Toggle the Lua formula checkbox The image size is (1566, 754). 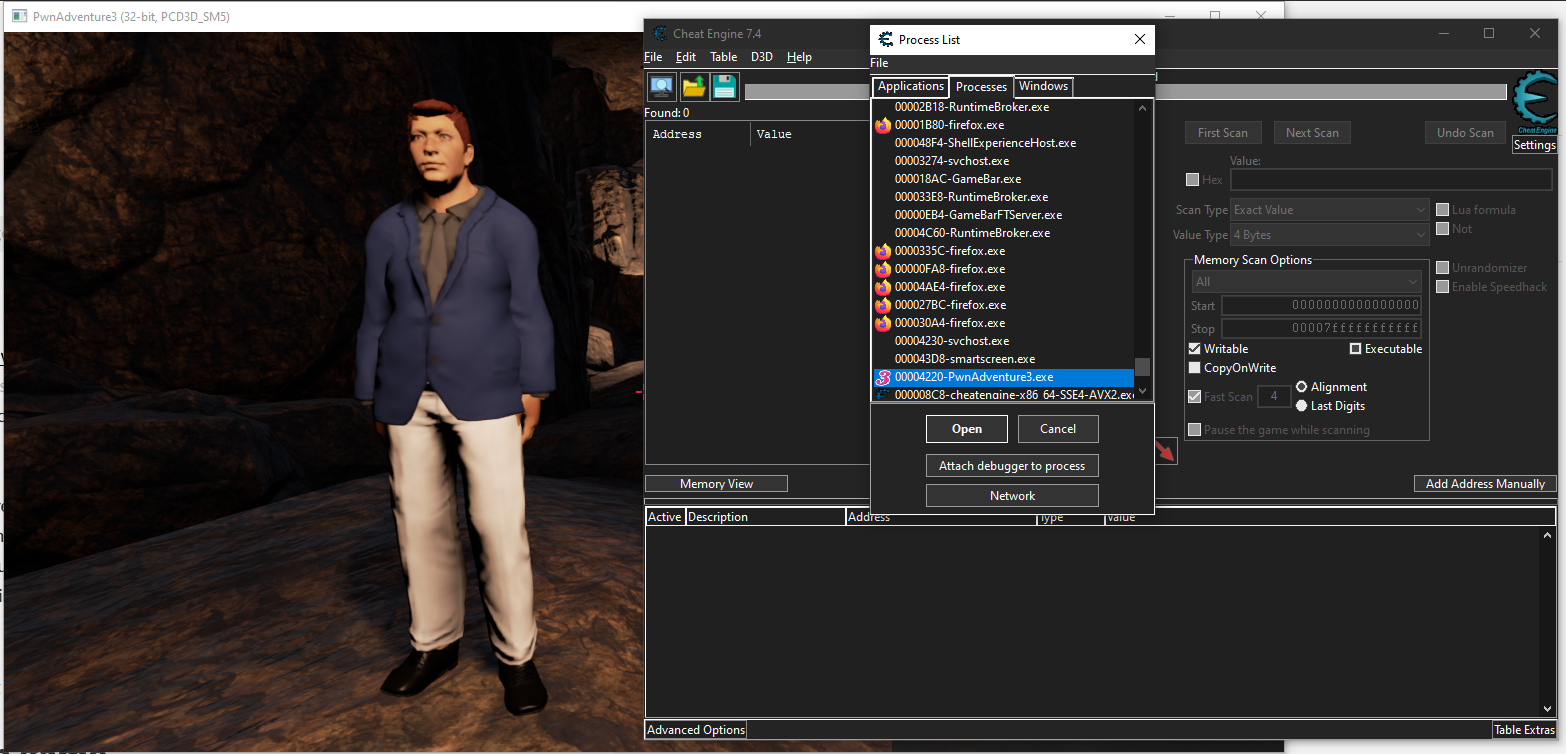1443,210
